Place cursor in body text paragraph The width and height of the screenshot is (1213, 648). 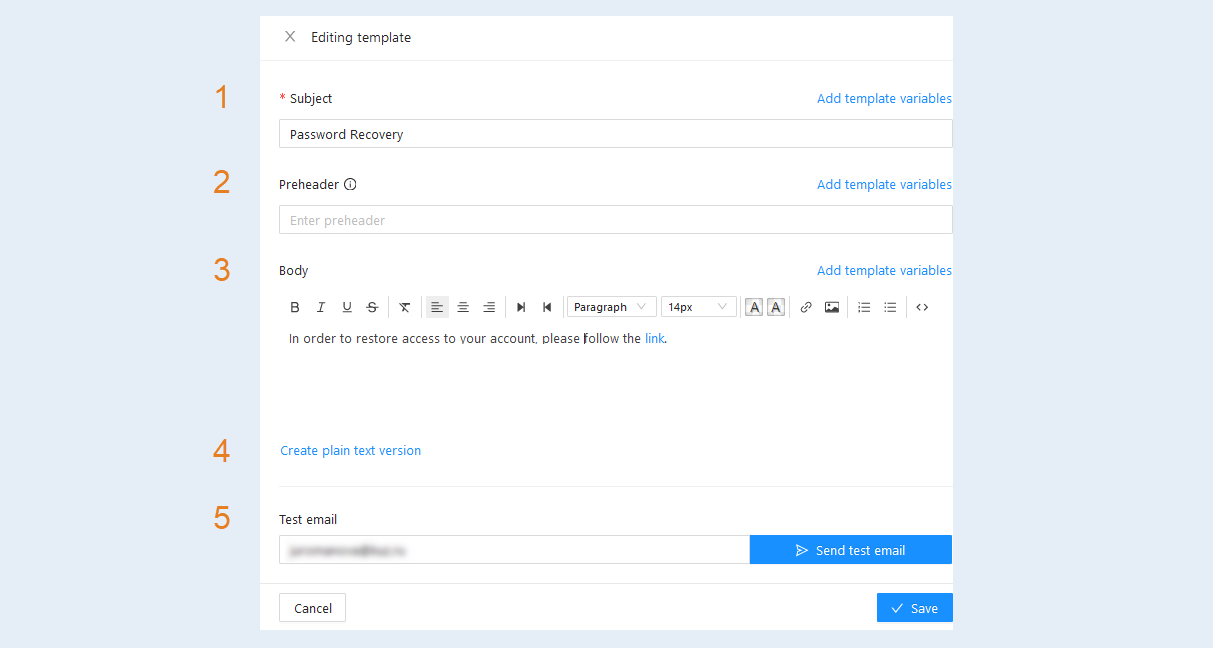tap(478, 339)
